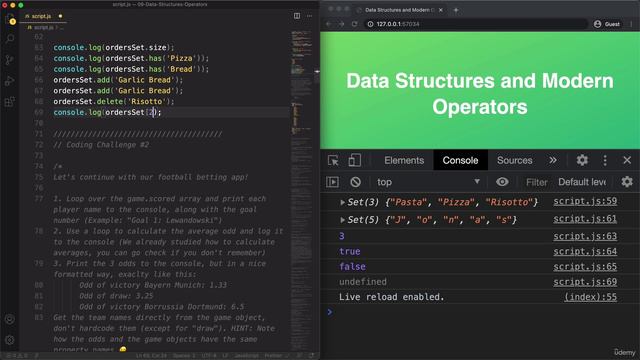Viewport: 640px width, 360px height.
Task: Expand the Set(3) console entry
Action: pos(342,202)
